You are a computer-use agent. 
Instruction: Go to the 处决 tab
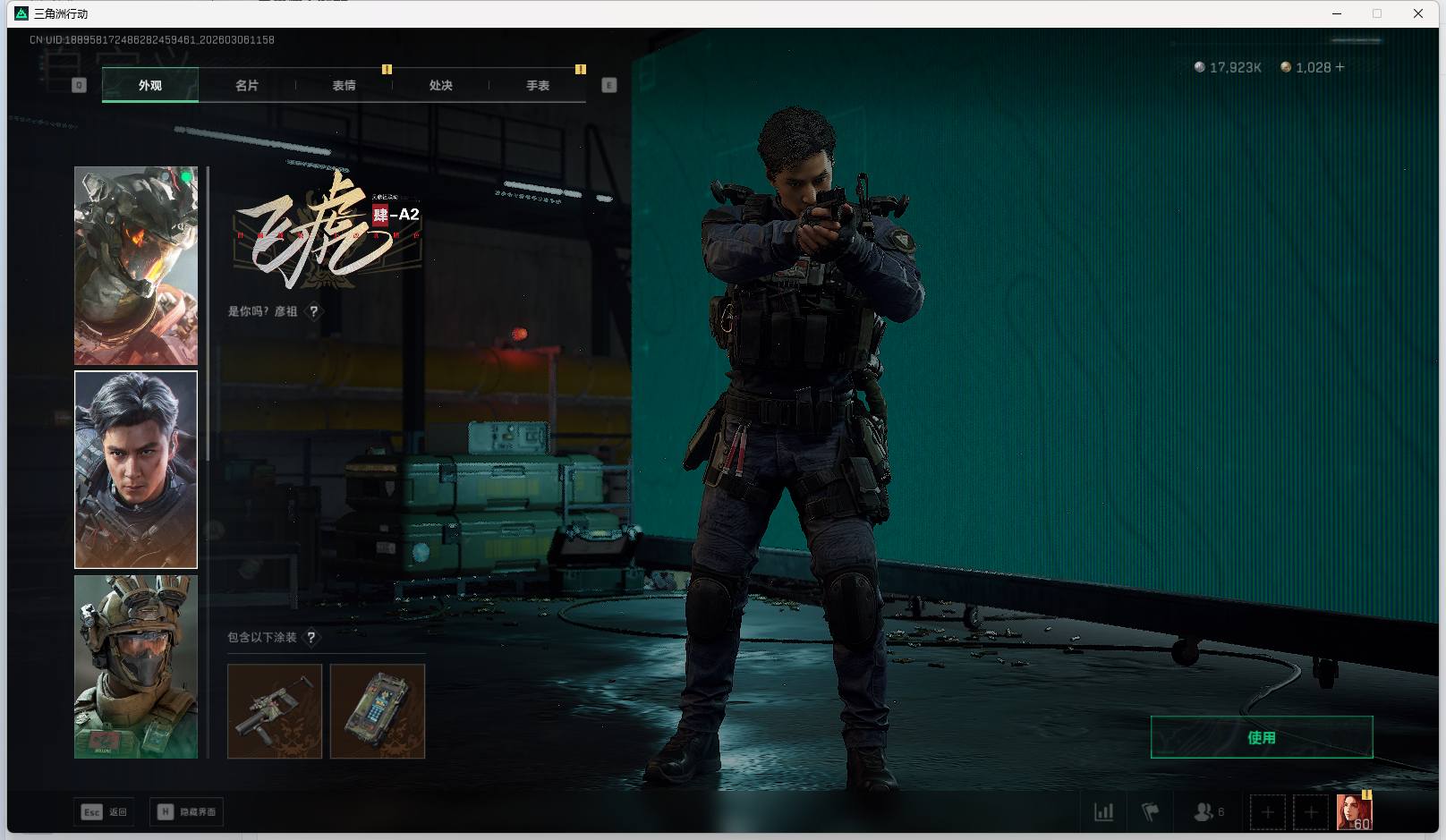tap(440, 86)
